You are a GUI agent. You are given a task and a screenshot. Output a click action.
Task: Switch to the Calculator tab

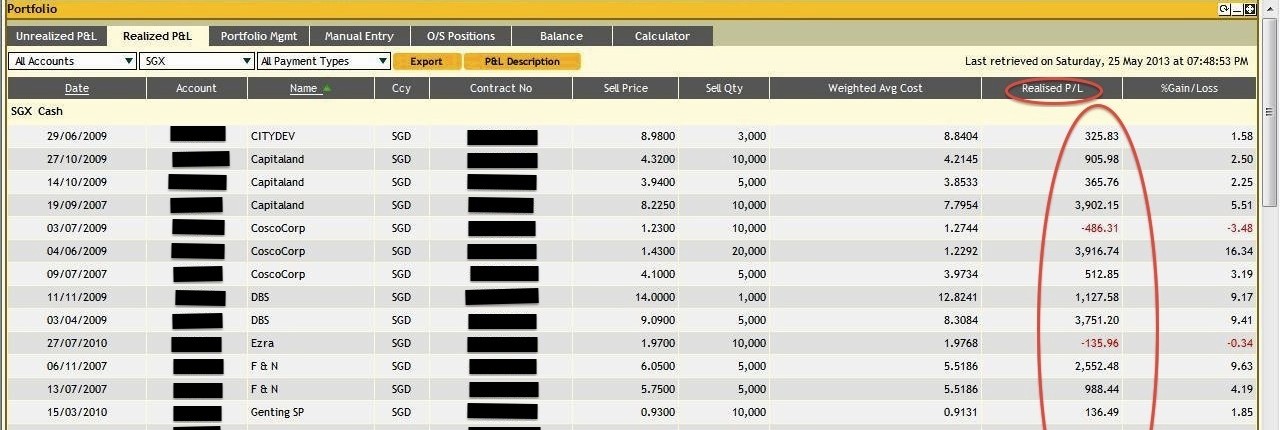point(662,36)
